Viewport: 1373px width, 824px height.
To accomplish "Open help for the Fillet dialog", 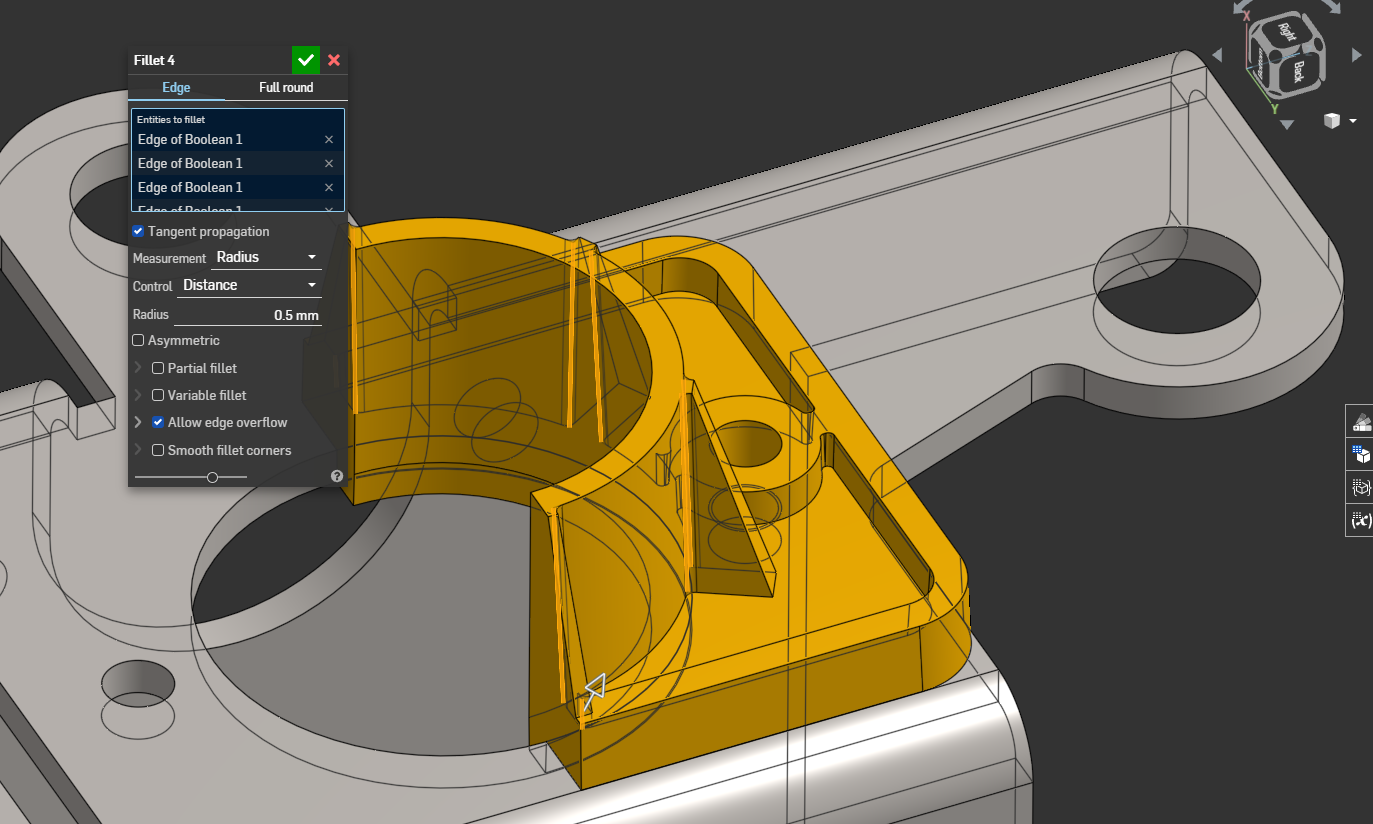I will point(337,476).
